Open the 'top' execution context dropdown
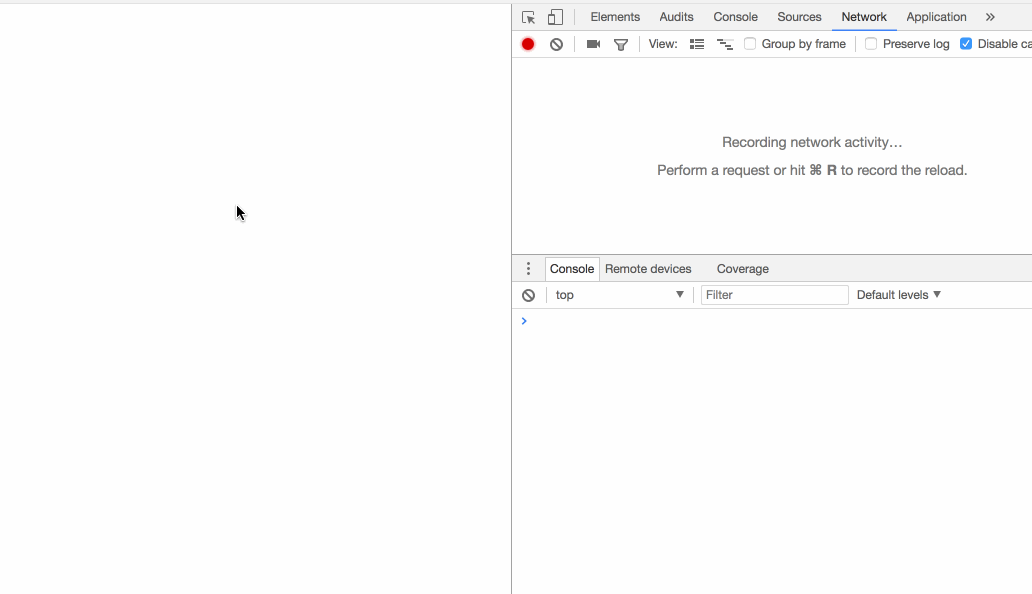This screenshot has width=1032, height=594. point(618,294)
